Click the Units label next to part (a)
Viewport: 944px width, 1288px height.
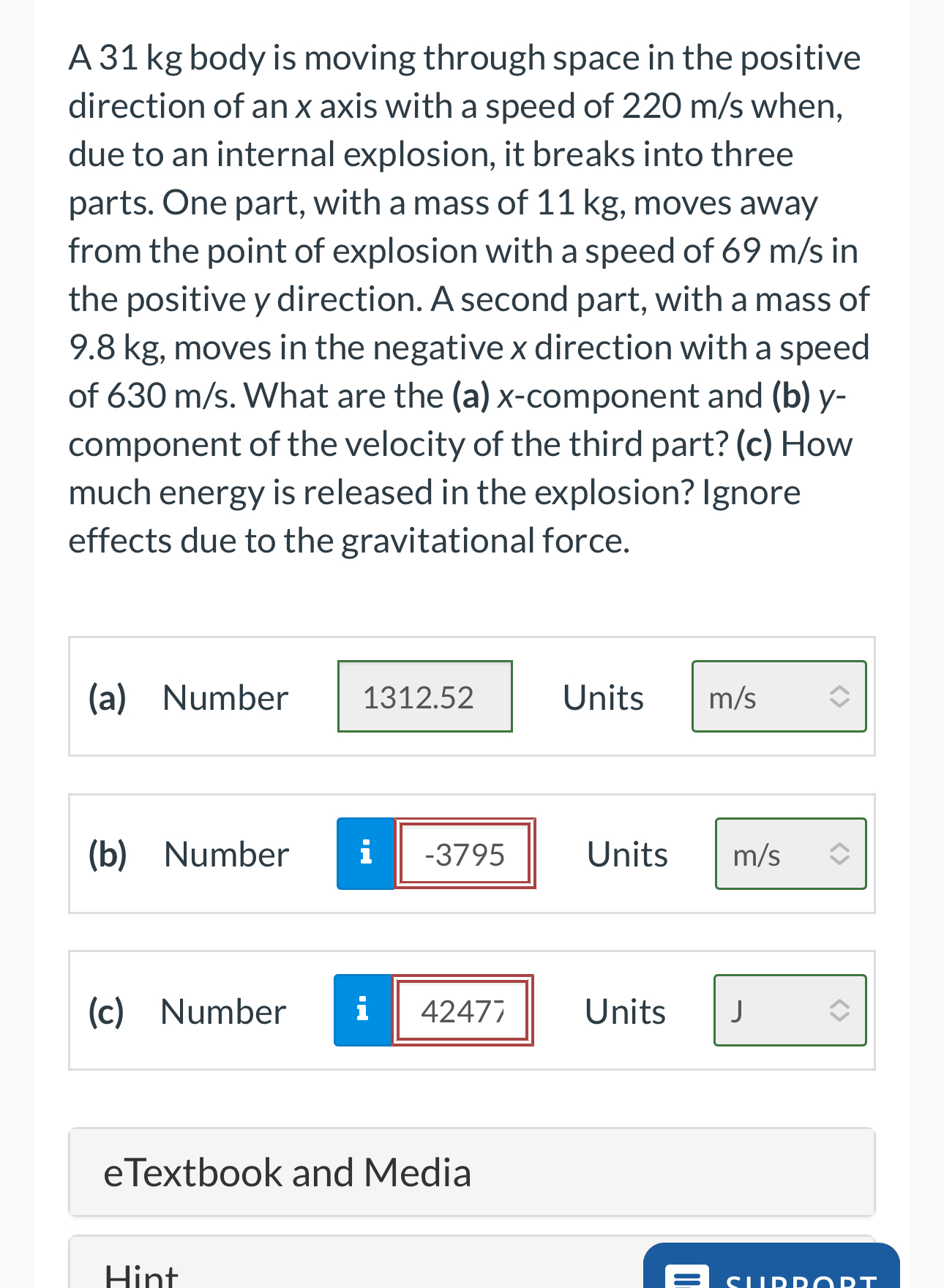602,696
